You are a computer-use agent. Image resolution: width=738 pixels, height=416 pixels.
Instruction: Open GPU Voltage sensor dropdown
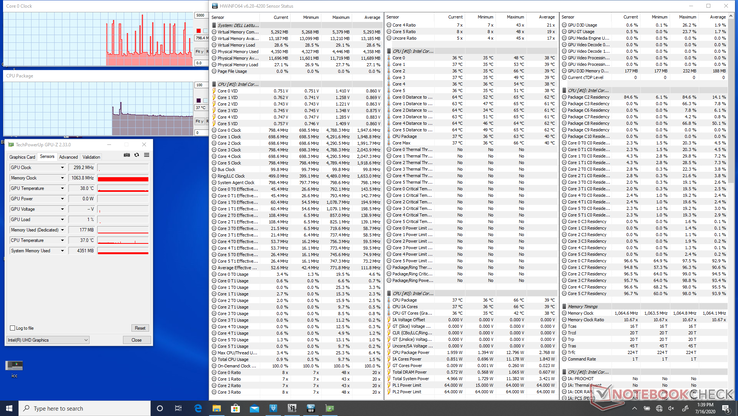coord(62,209)
